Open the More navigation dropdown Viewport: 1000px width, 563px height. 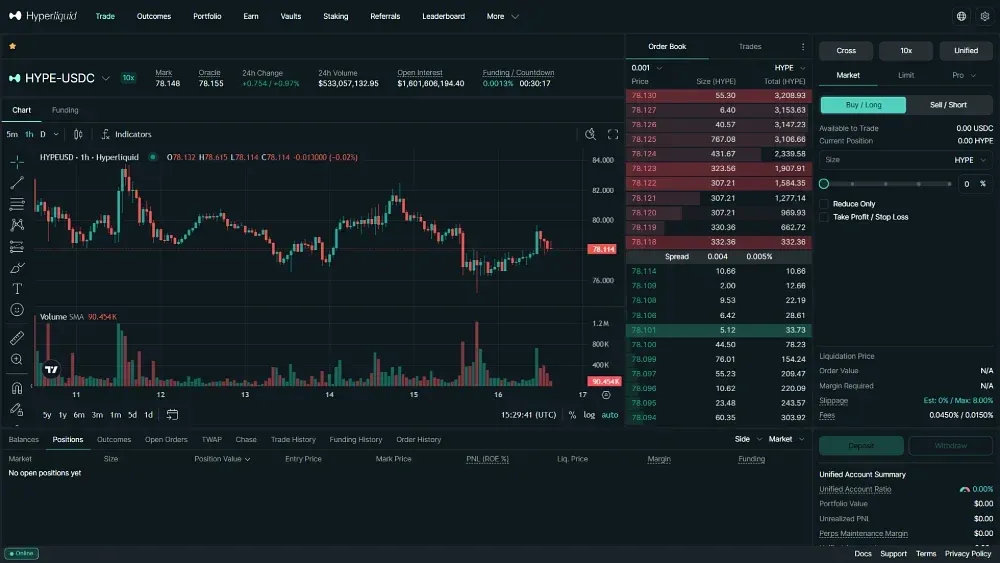(x=503, y=17)
